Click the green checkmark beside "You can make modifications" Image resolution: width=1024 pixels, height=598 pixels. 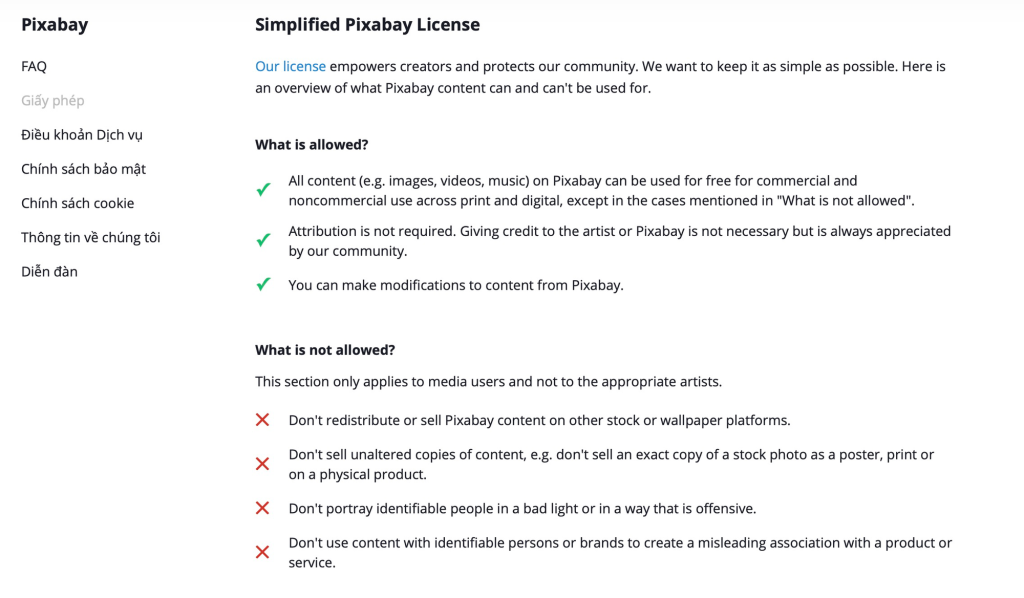264,285
